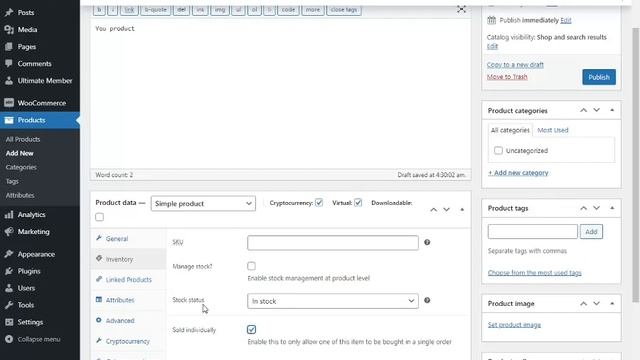
Task: Collapse the Product tags panel
Action: pyautogui.click(x=612, y=208)
